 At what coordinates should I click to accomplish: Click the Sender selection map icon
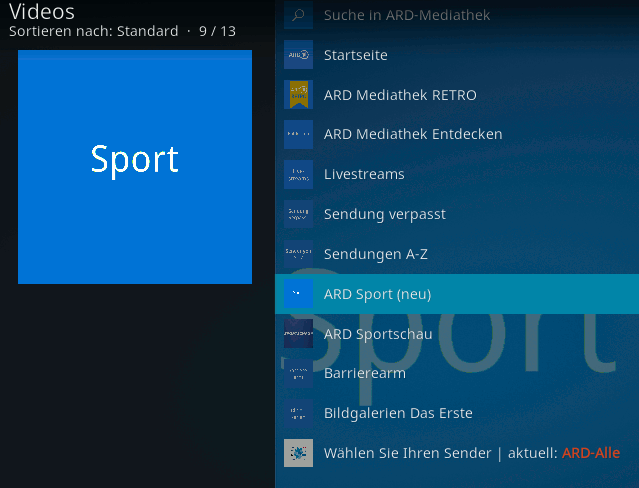[298, 453]
